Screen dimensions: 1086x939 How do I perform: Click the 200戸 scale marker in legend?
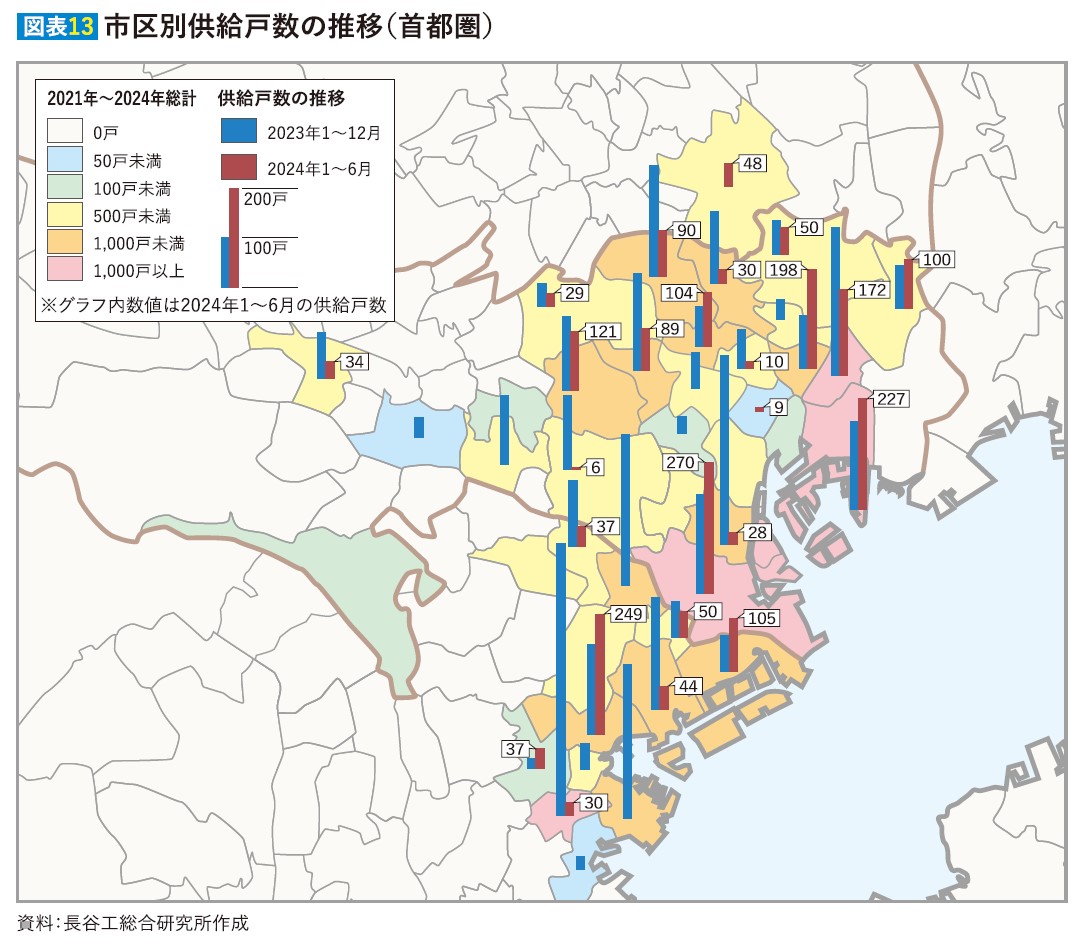point(265,199)
